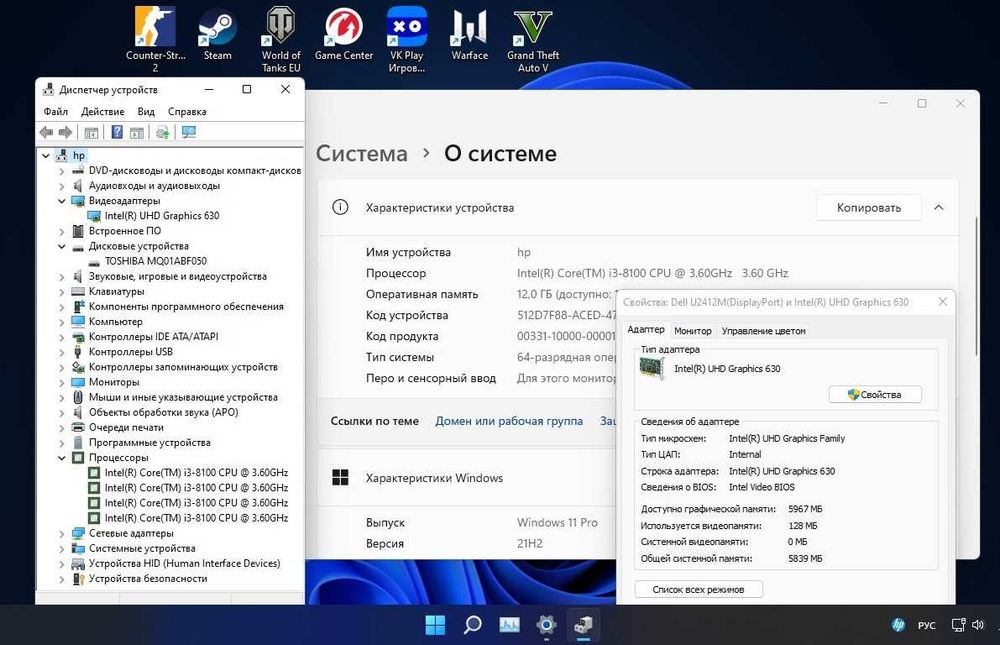Select Intel(R) UHD Graphics 630 in device tree
Viewport: 1000px width, 645px height.
click(x=161, y=216)
